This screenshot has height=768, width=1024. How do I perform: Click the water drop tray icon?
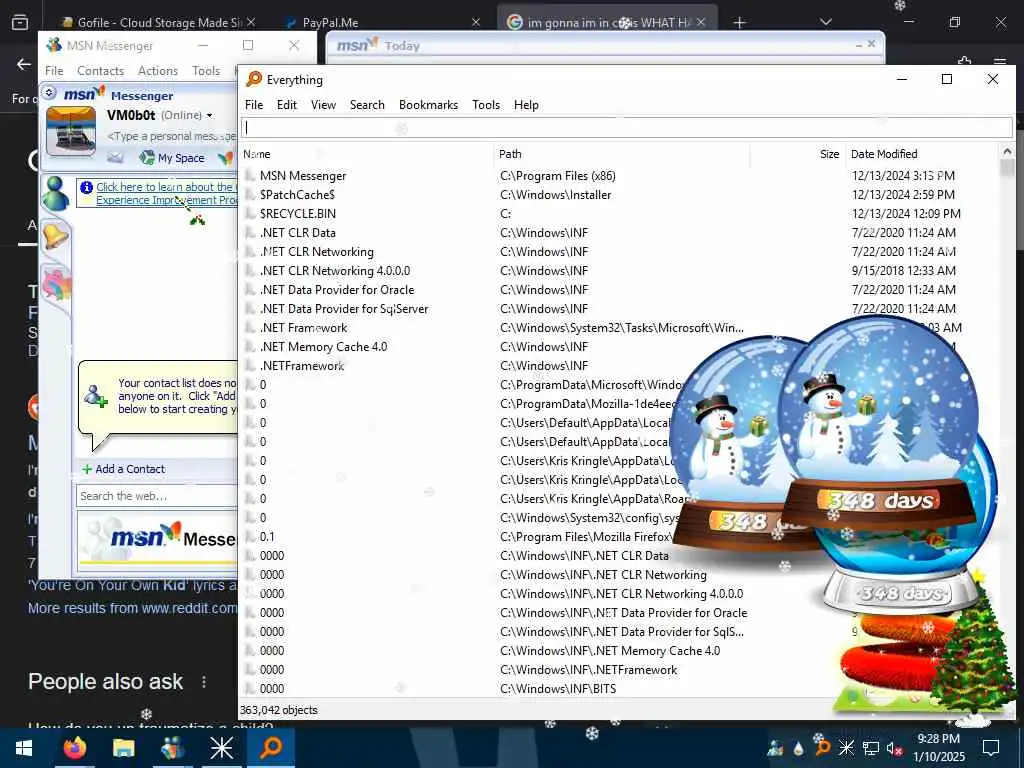(798, 748)
